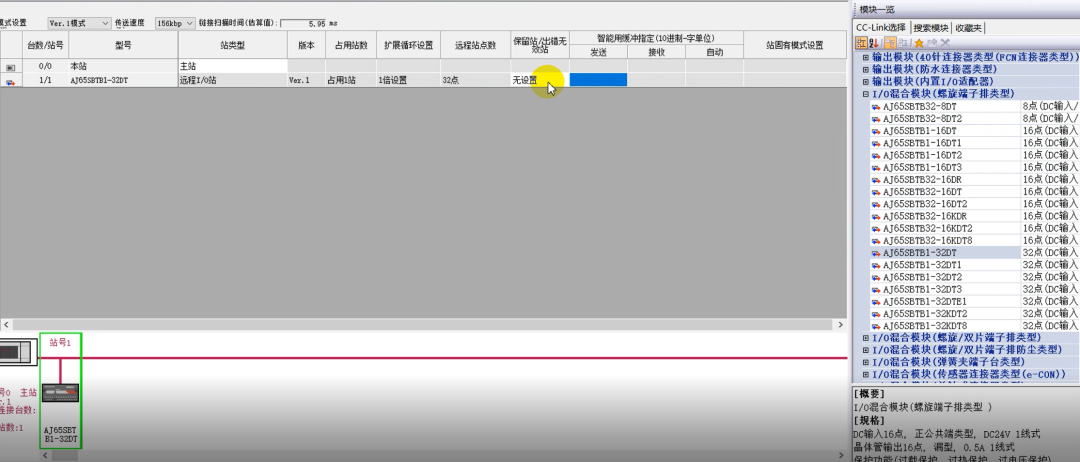
Task: Click the remote station icon in row 1/1
Action: point(10,81)
